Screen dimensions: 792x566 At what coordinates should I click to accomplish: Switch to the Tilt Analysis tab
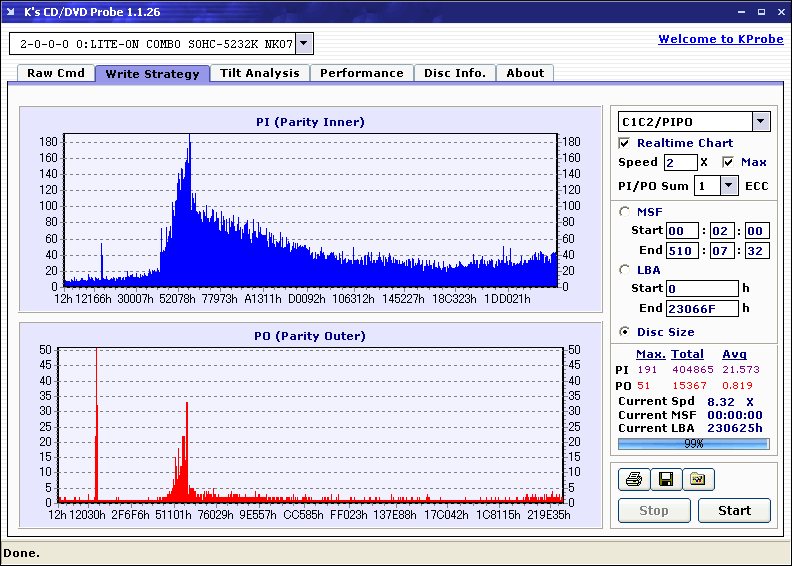click(x=259, y=73)
